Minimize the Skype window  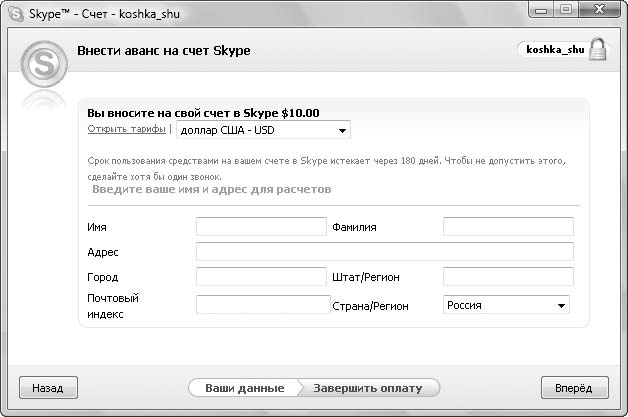click(541, 10)
